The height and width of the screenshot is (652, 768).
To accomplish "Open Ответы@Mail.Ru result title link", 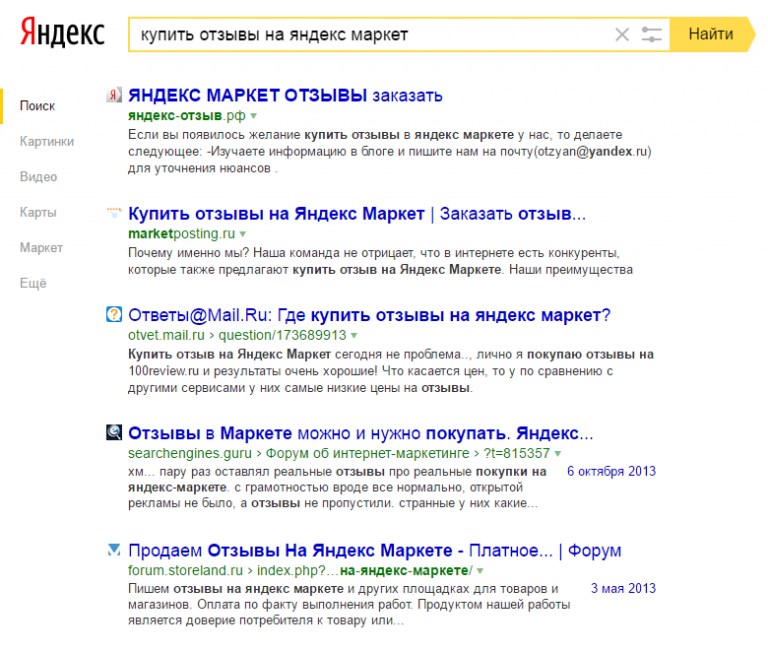I will click(369, 315).
